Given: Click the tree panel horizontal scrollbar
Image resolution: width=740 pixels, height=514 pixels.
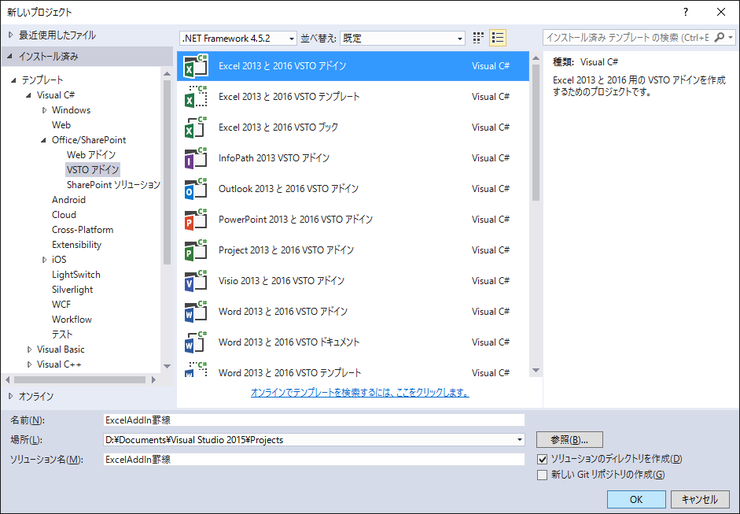Looking at the screenshot, I should [x=80, y=379].
